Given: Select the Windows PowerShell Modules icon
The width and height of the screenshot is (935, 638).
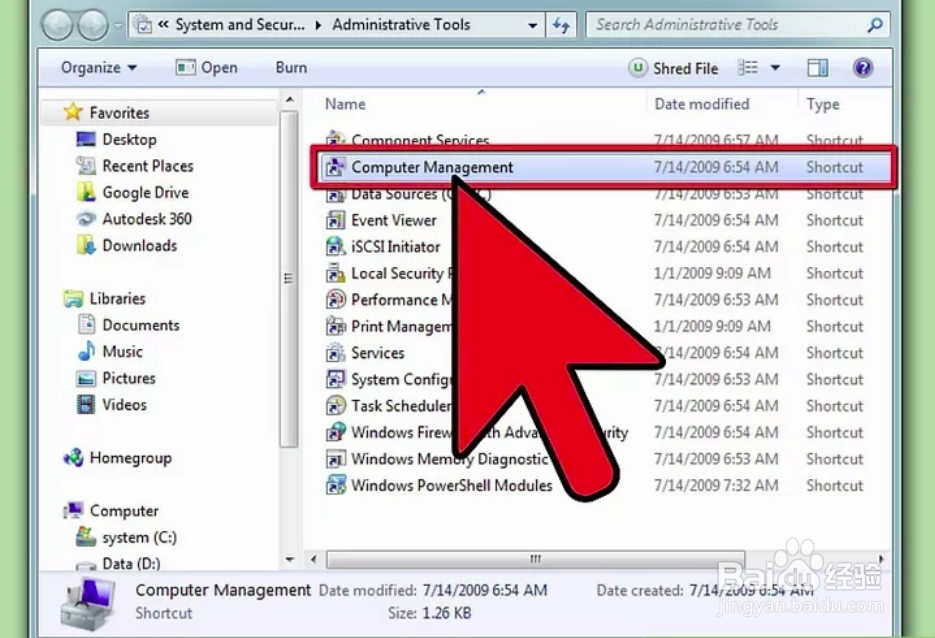Looking at the screenshot, I should pos(335,485).
